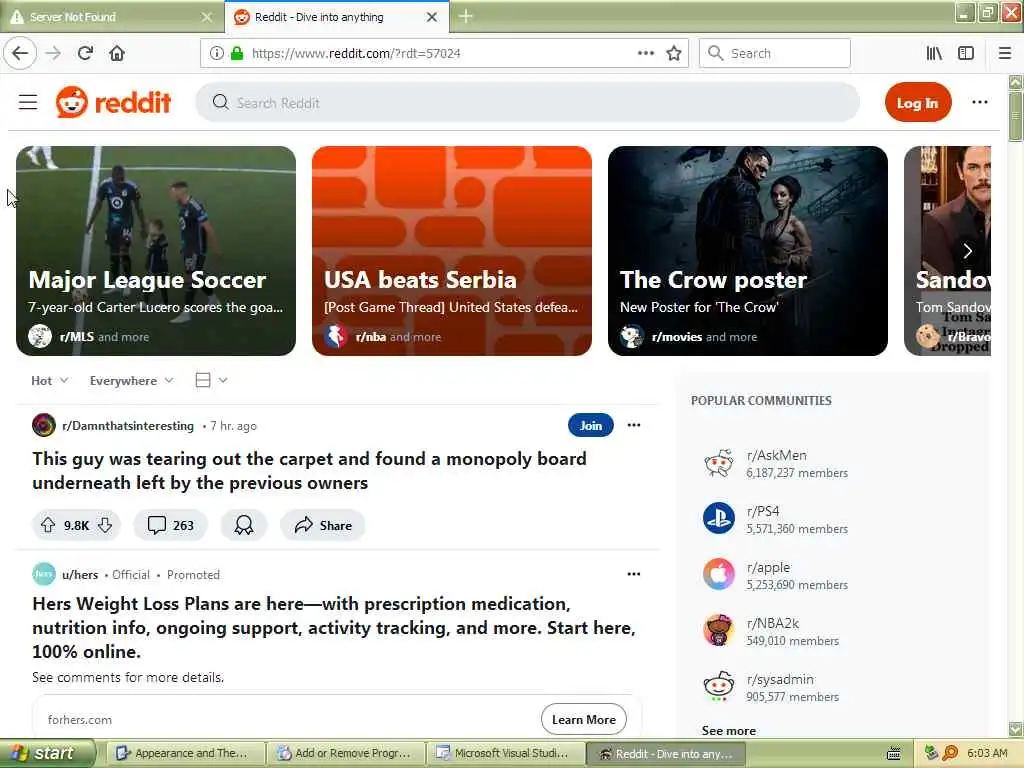
Task: Downvote the monopoly board post
Action: click(104, 525)
